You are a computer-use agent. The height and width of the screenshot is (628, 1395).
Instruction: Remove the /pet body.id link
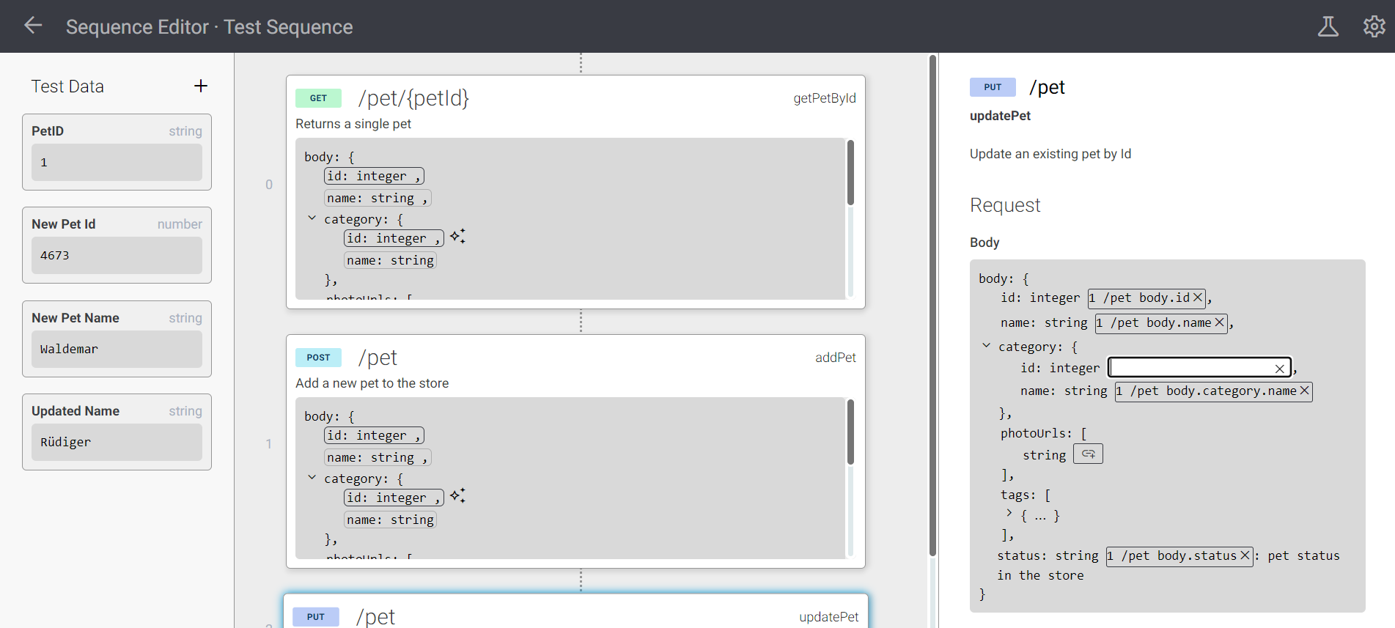pyautogui.click(x=1197, y=297)
